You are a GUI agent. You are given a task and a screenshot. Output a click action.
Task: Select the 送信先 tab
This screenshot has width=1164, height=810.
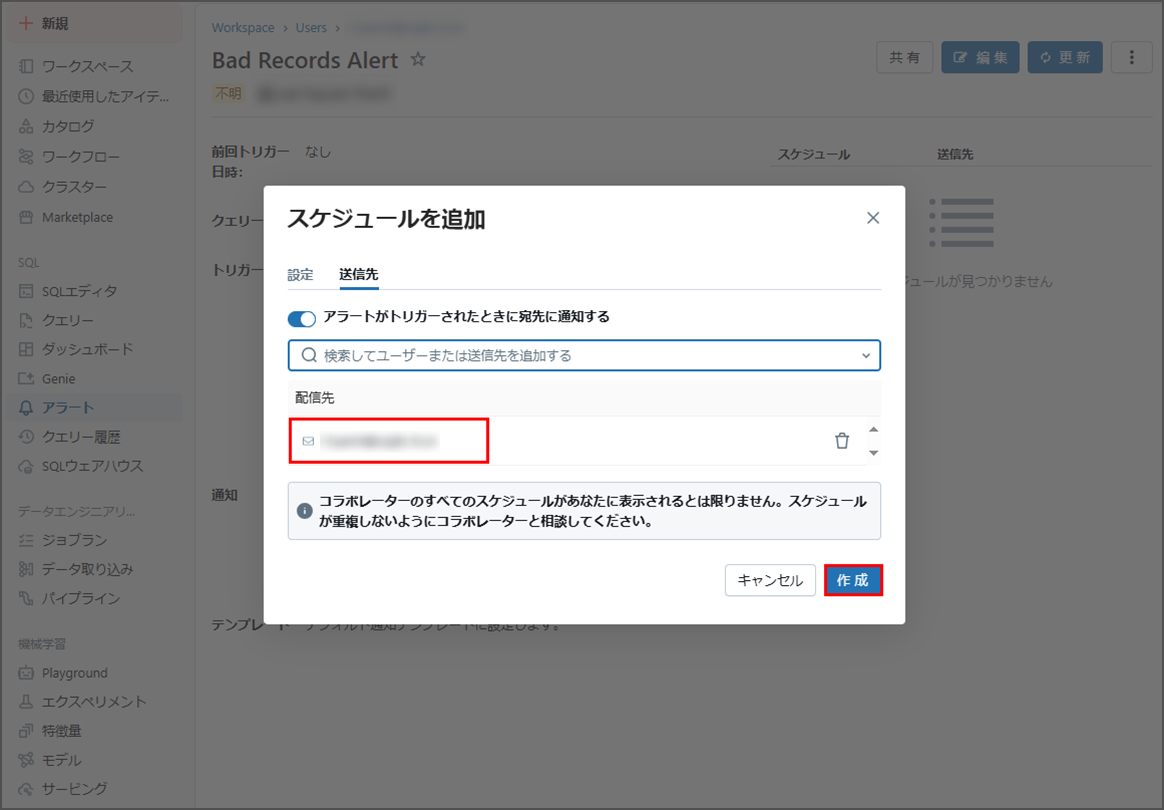359,274
